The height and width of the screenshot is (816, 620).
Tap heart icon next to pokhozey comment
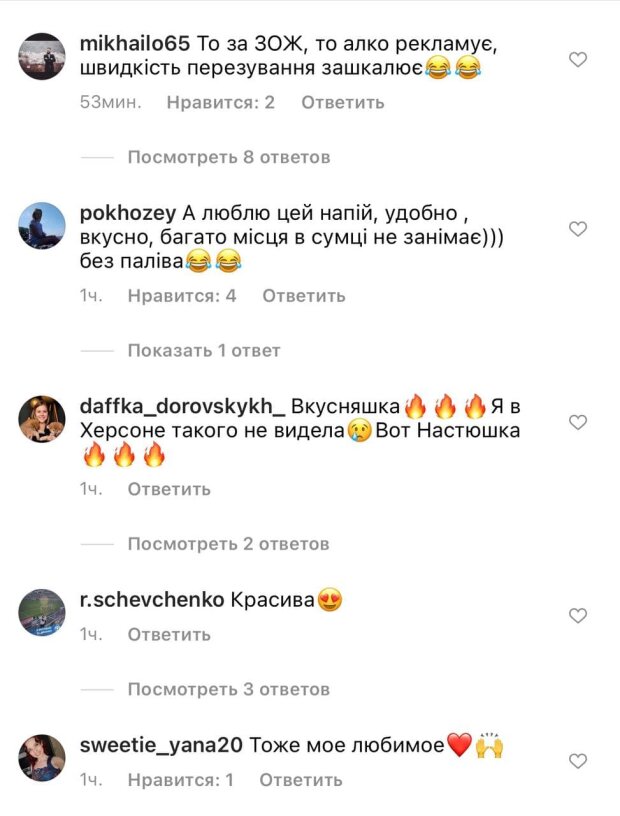pos(578,229)
